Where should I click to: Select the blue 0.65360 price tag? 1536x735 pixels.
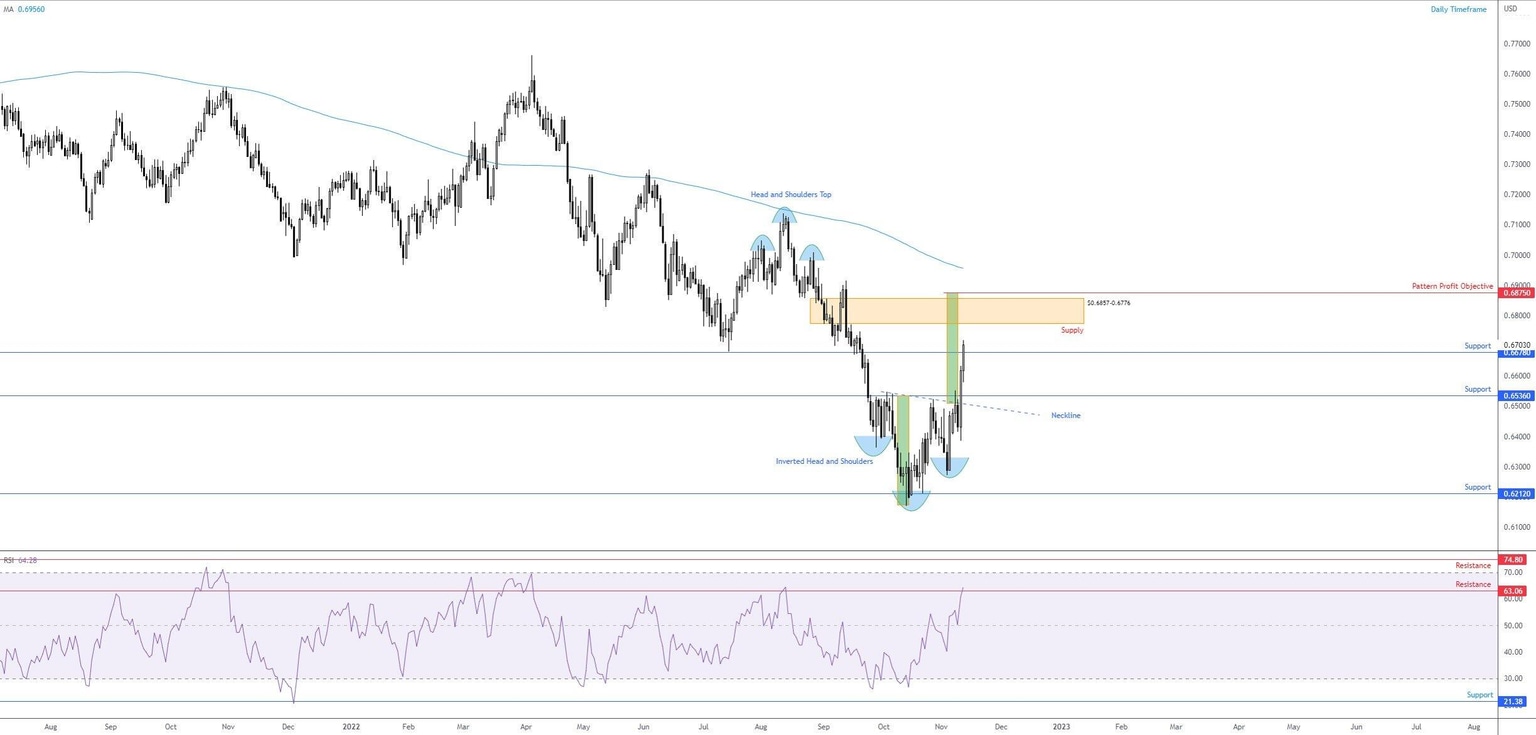click(x=1515, y=396)
